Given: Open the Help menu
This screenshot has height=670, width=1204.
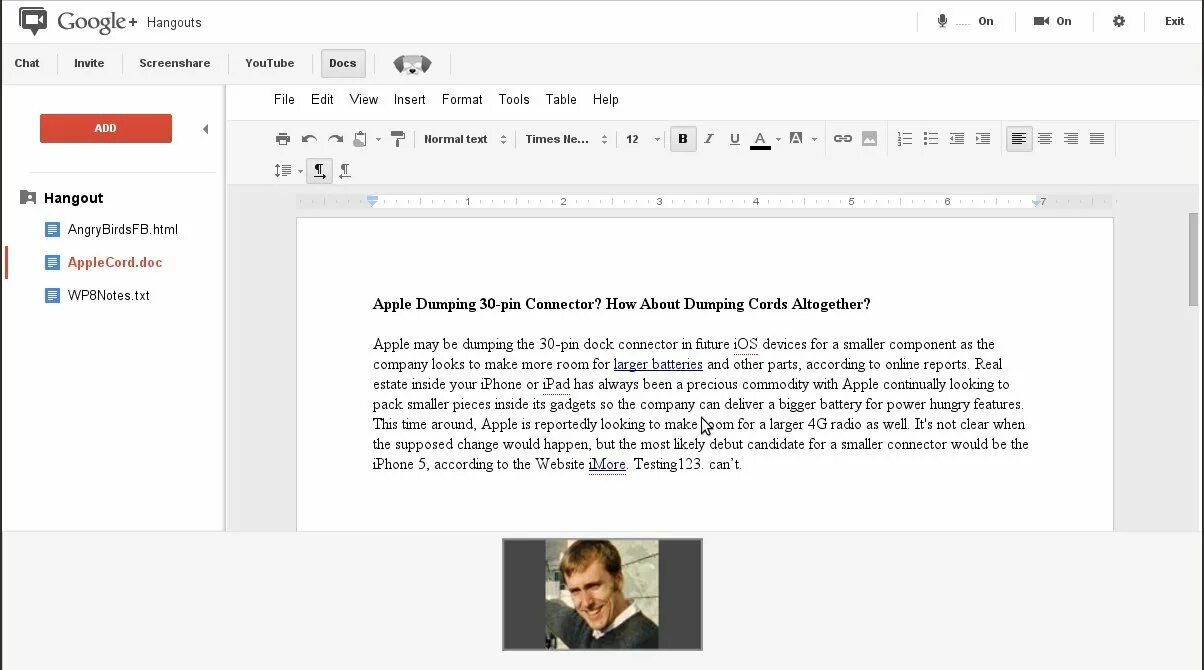Looking at the screenshot, I should coord(606,99).
